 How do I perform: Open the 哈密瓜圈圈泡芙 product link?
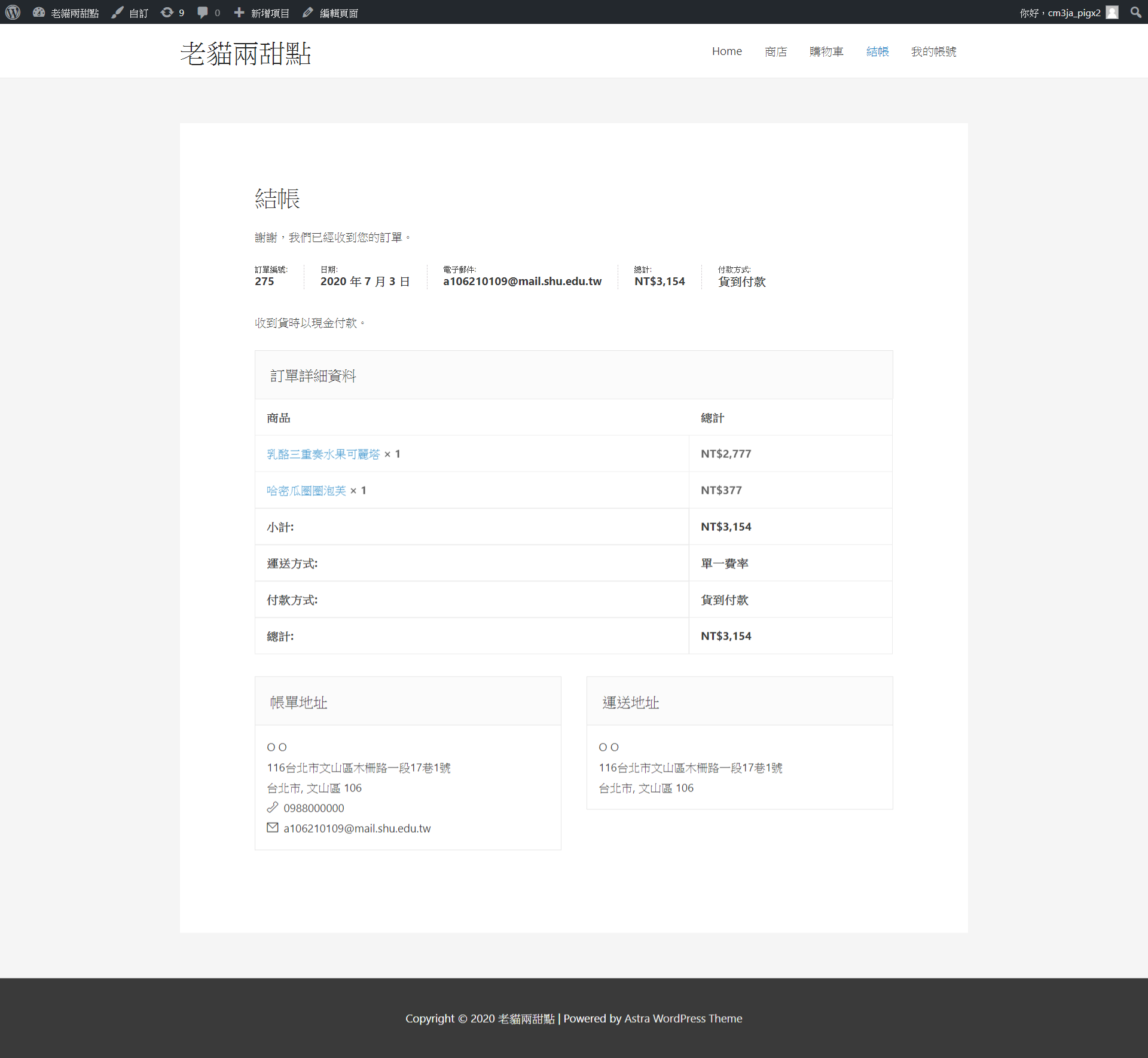click(306, 491)
